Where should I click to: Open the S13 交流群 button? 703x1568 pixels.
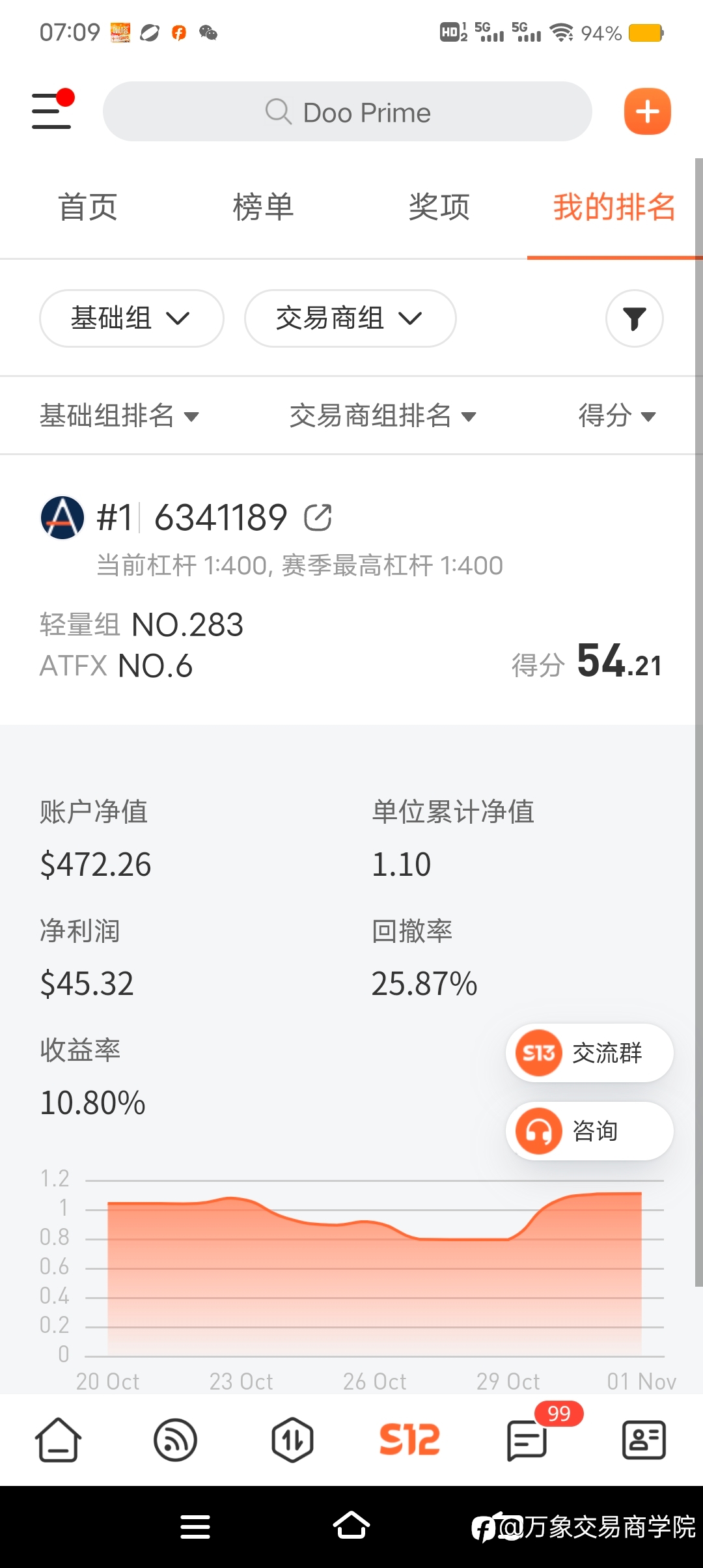click(589, 1053)
